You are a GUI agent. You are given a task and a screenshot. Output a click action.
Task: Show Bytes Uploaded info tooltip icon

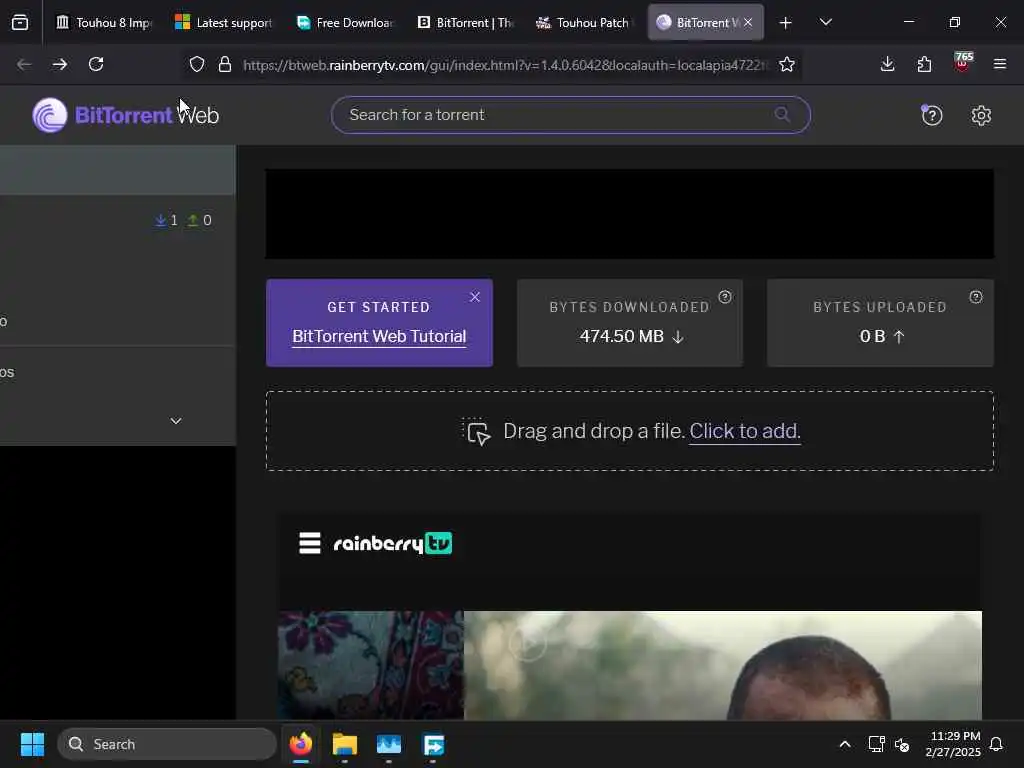pos(976,297)
